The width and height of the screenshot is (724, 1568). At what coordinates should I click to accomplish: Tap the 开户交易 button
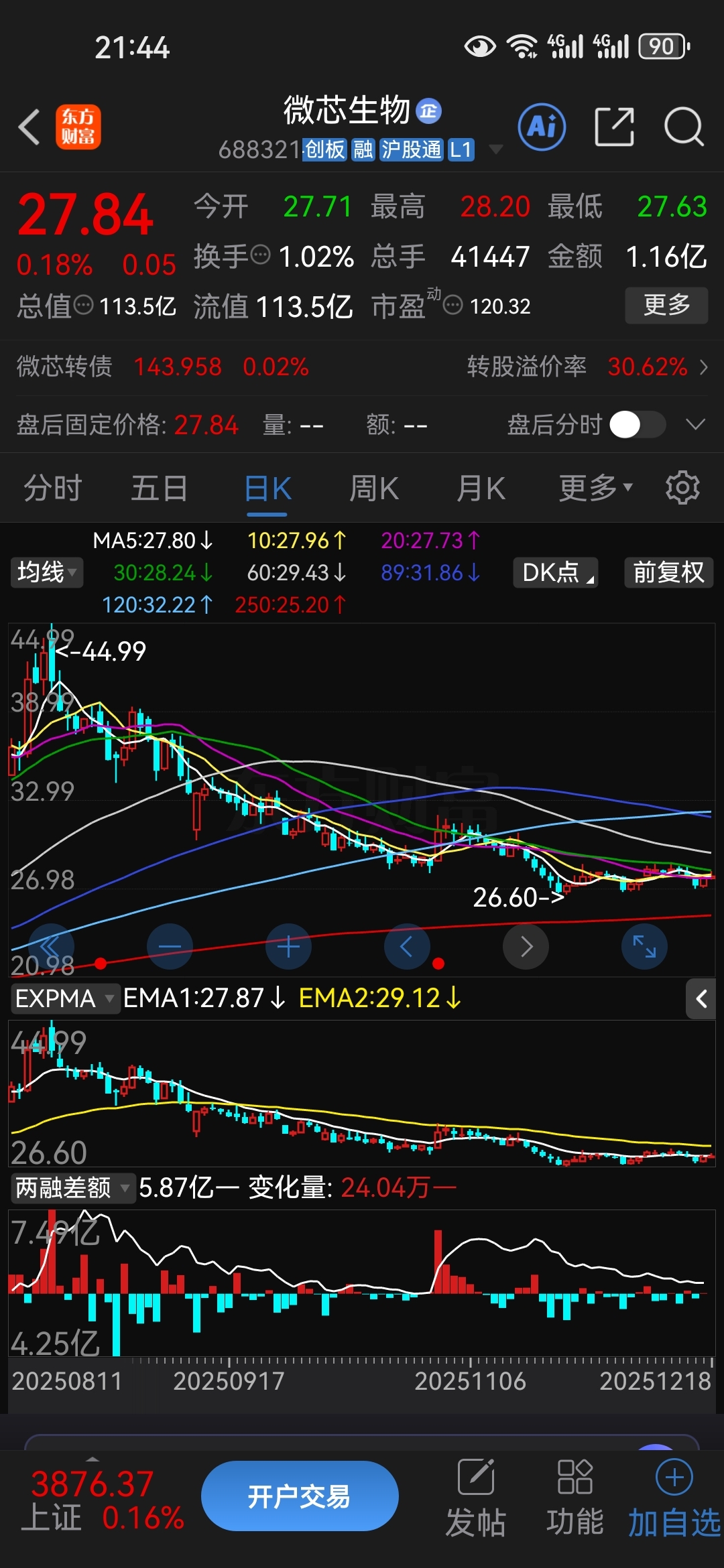pos(300,1496)
